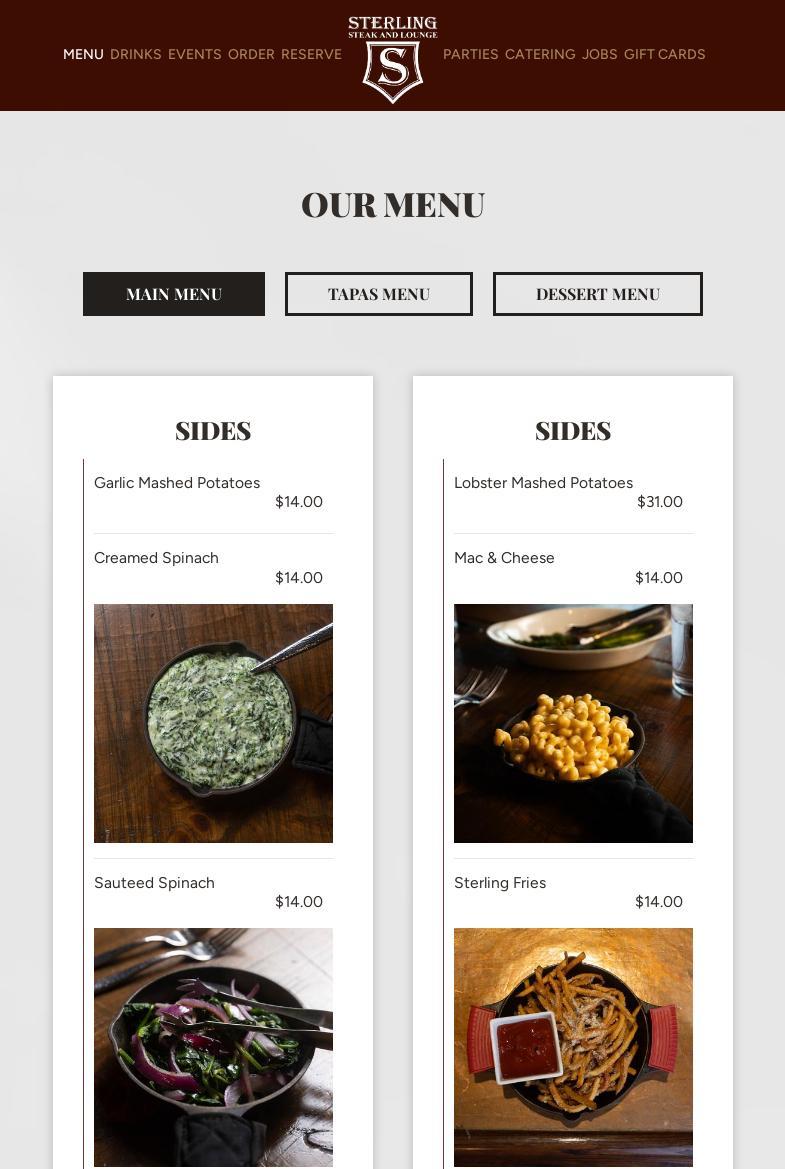This screenshot has width=785, height=1169.
Task: Click the Sterling Fries item name
Action: (x=500, y=883)
